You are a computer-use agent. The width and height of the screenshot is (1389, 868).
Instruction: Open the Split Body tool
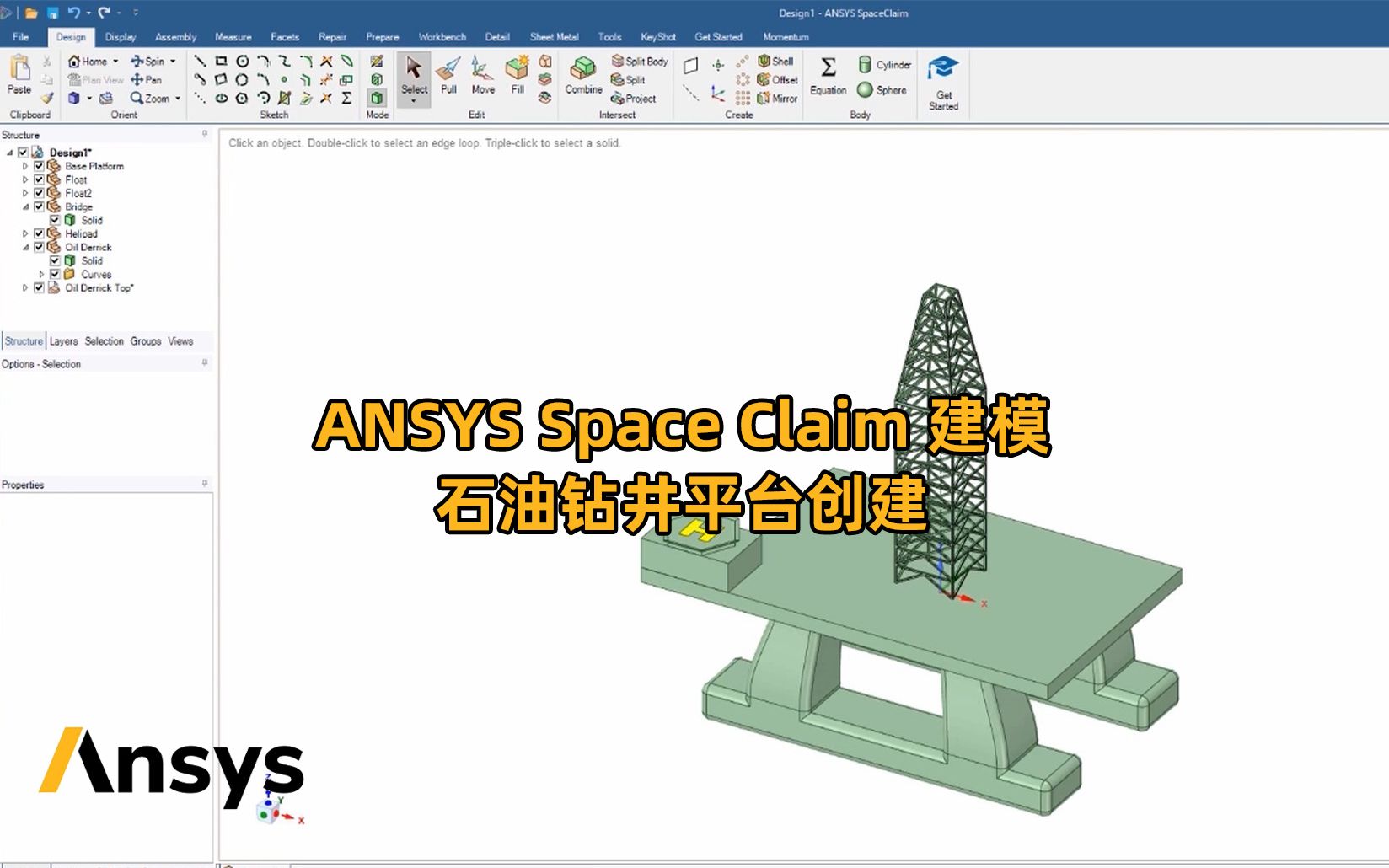(x=640, y=62)
